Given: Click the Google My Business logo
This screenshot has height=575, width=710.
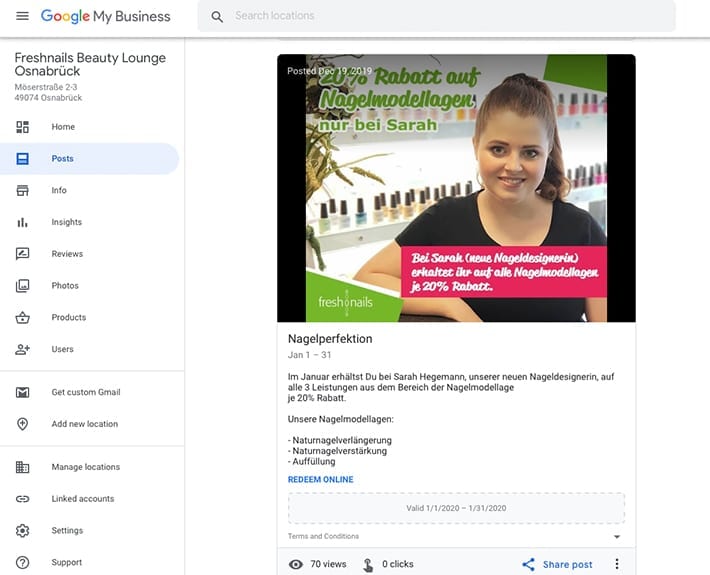Looking at the screenshot, I should tap(106, 16).
